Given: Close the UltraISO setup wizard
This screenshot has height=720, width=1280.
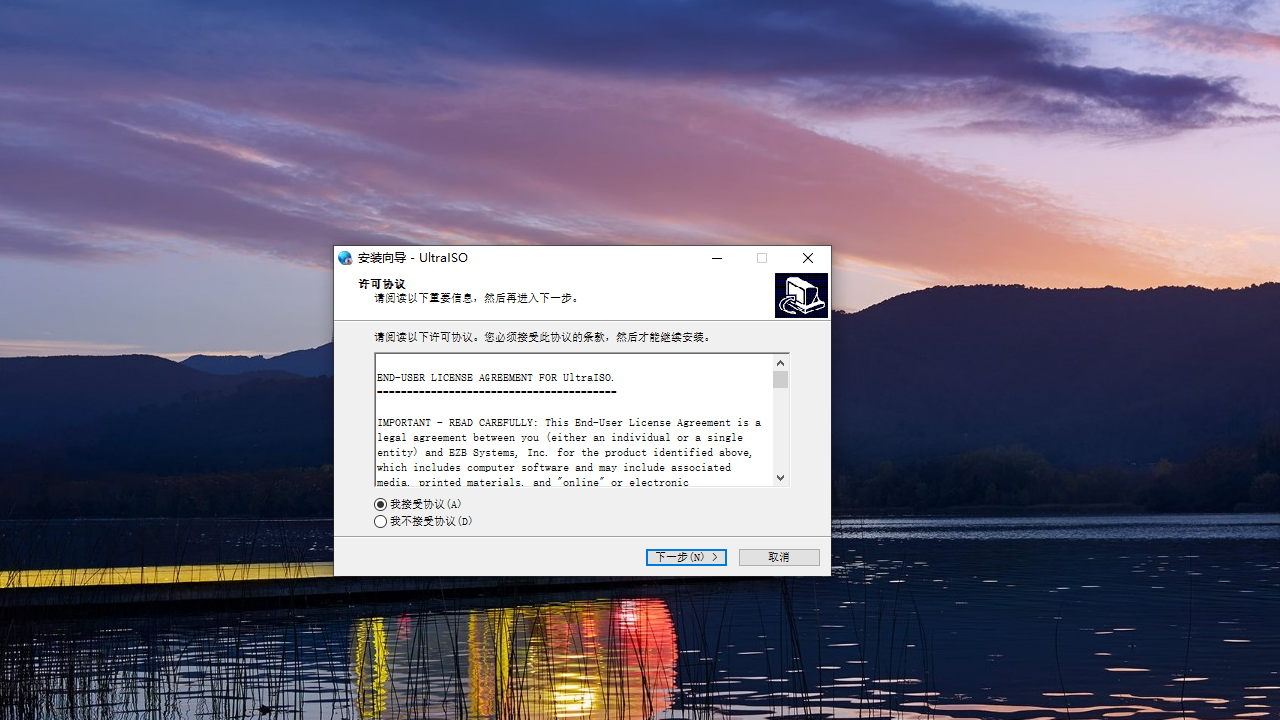Looking at the screenshot, I should tap(807, 258).
